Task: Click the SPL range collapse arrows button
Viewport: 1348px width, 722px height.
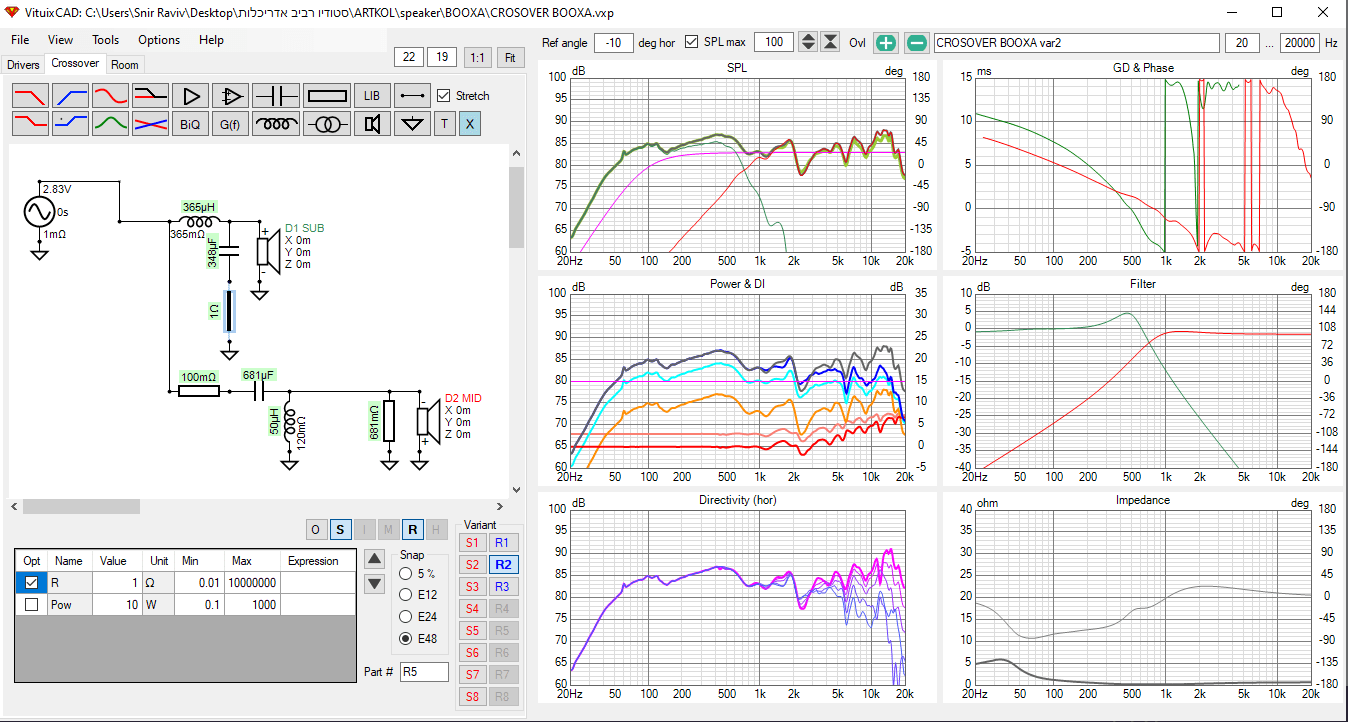Action: (831, 42)
